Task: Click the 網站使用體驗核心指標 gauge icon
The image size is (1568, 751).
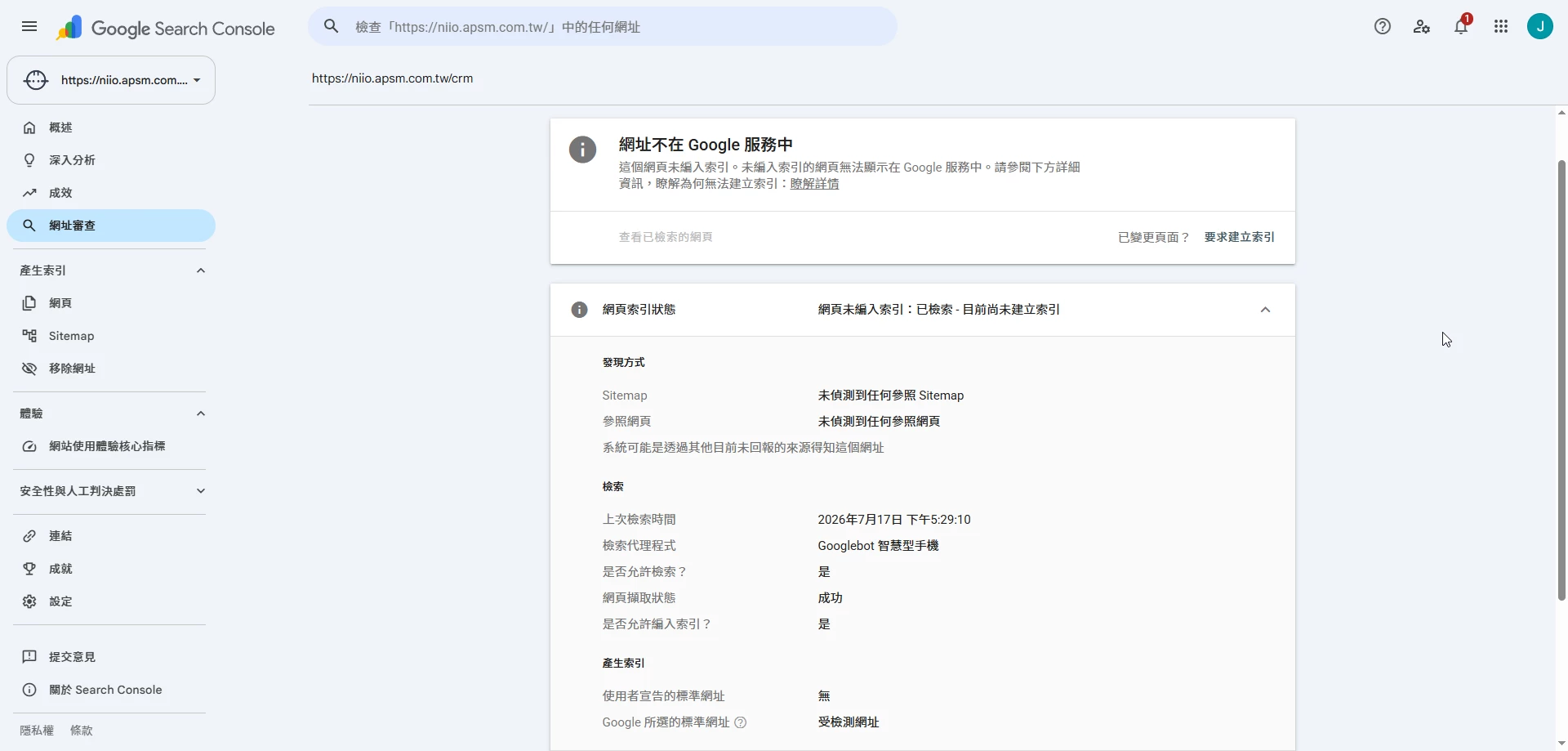Action: pyautogui.click(x=29, y=446)
